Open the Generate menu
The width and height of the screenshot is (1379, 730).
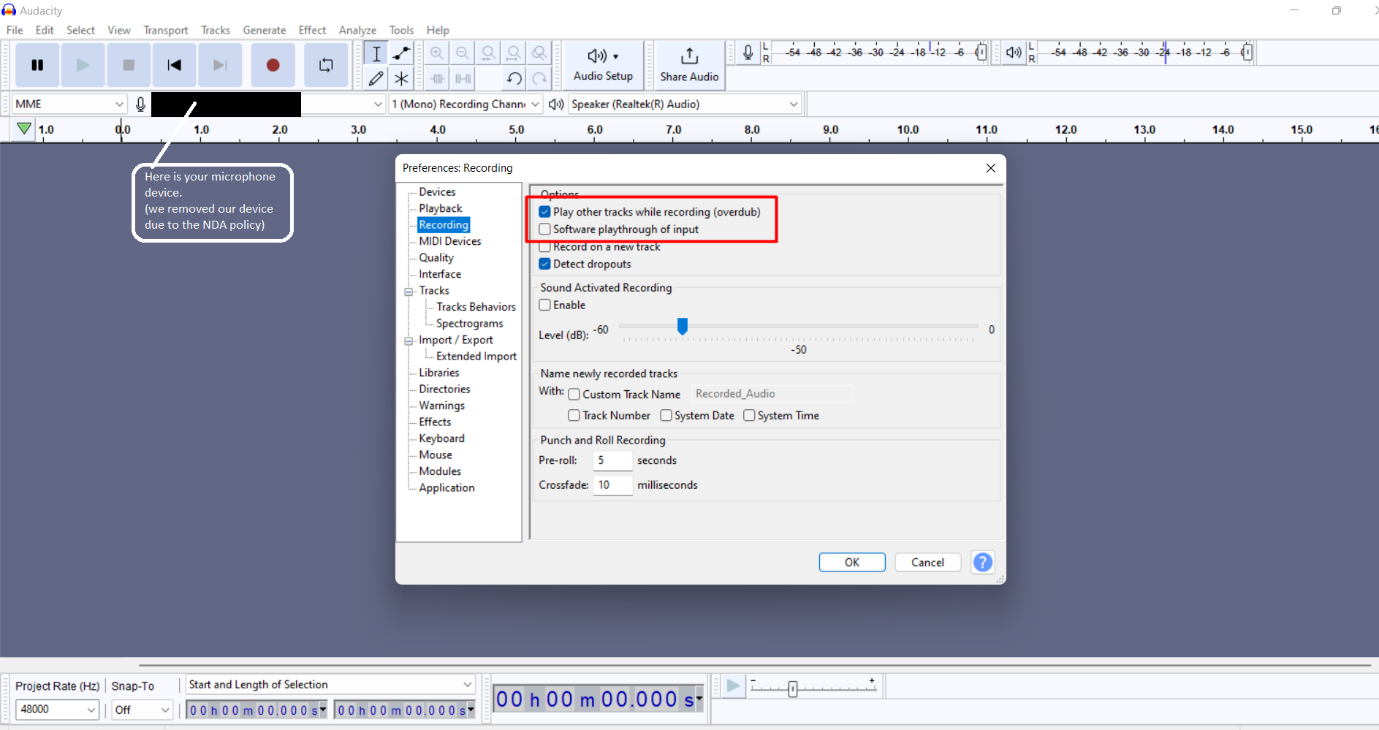[264, 30]
